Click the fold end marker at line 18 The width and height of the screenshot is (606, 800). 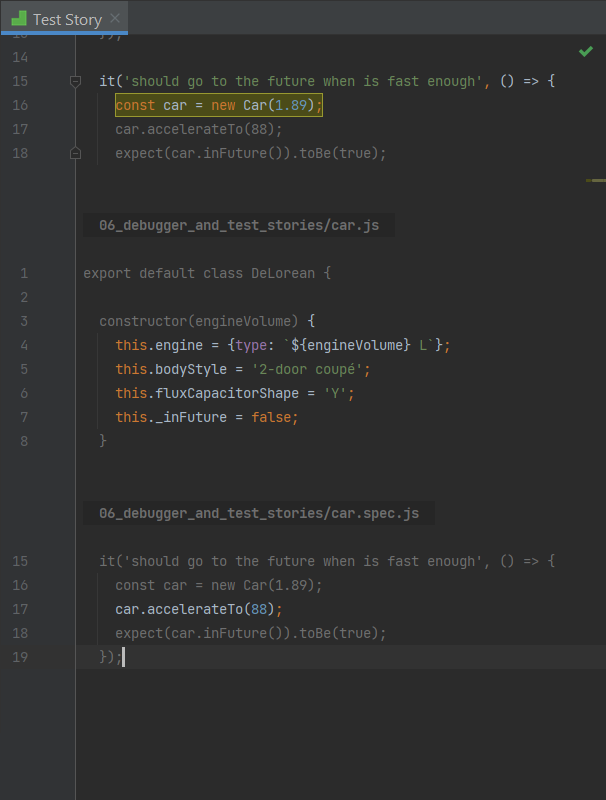(x=75, y=154)
